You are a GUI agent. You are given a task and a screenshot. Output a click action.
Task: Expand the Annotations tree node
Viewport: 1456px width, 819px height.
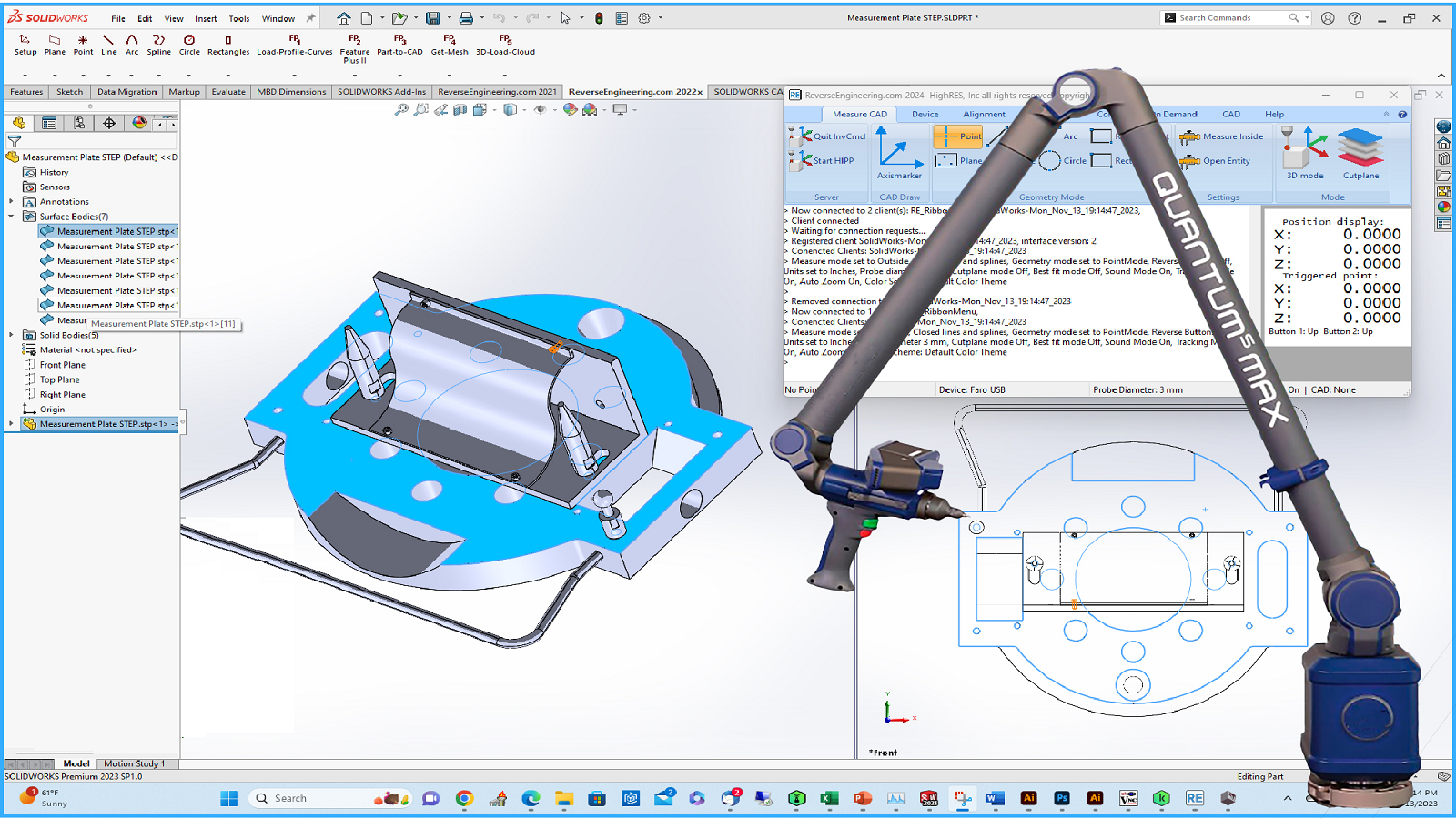(11, 202)
